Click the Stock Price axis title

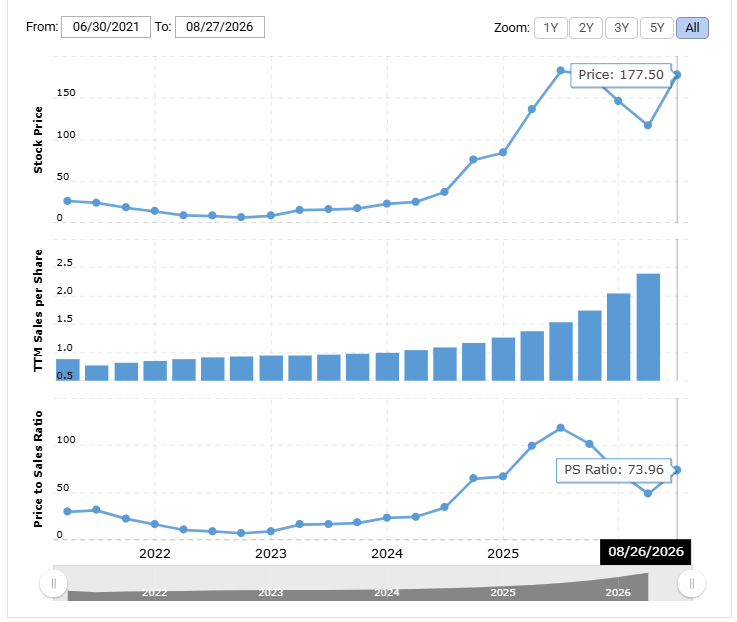coord(38,140)
